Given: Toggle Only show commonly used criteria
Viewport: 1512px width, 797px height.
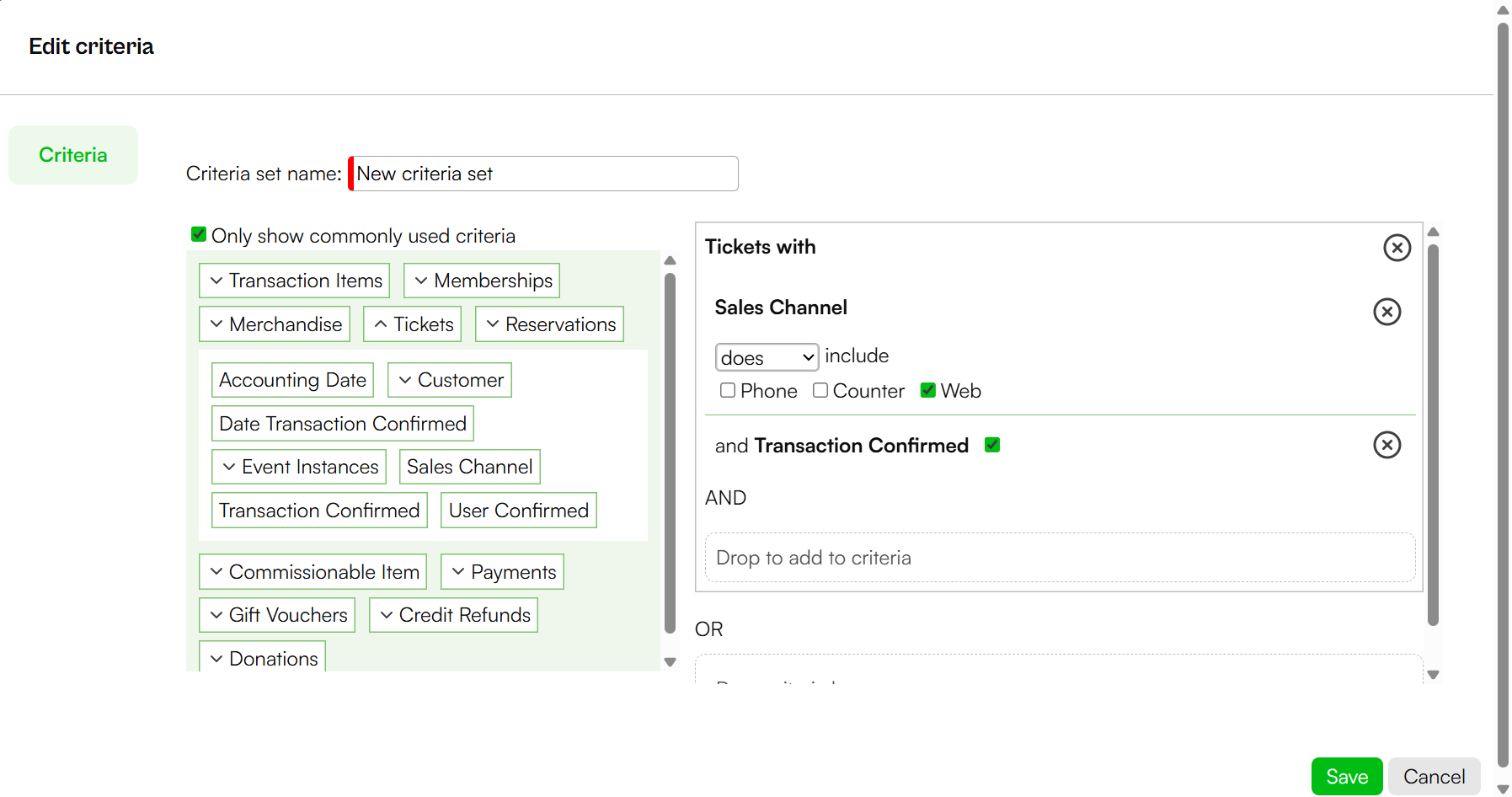Looking at the screenshot, I should (199, 235).
